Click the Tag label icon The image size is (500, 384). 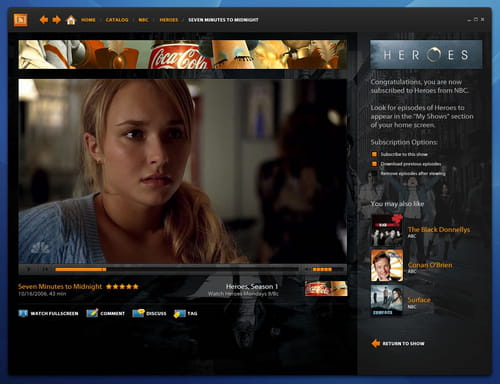coord(179,314)
